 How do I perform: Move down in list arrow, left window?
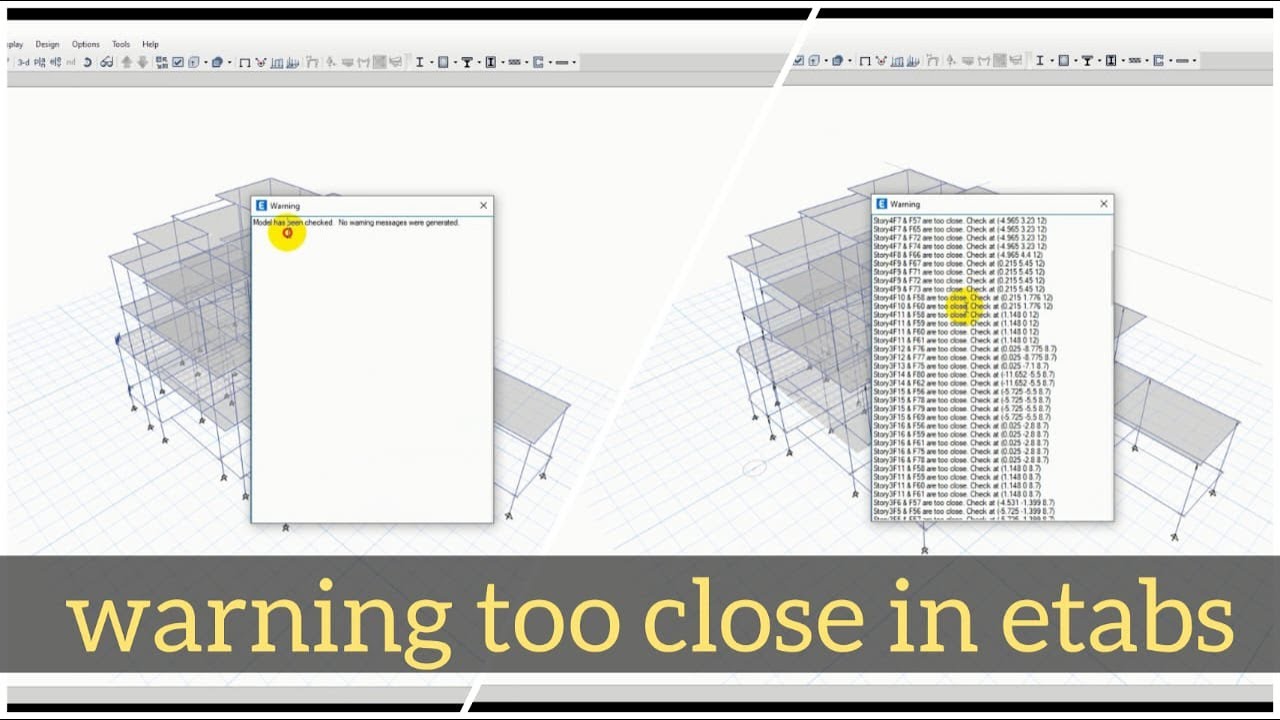[x=143, y=62]
